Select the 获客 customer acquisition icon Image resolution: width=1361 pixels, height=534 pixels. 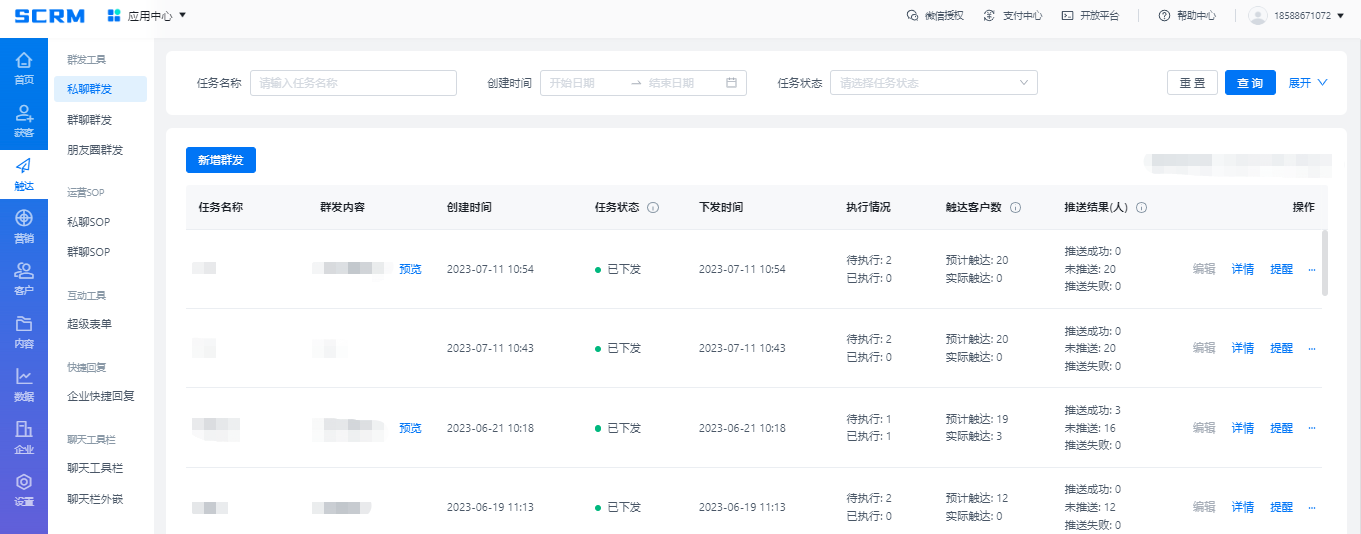tap(23, 121)
